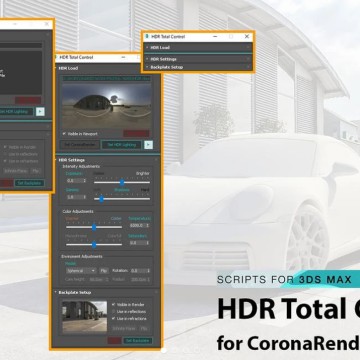360x360 pixels.
Task: Open the Spherical mode dropdown
Action: click(x=81, y=271)
